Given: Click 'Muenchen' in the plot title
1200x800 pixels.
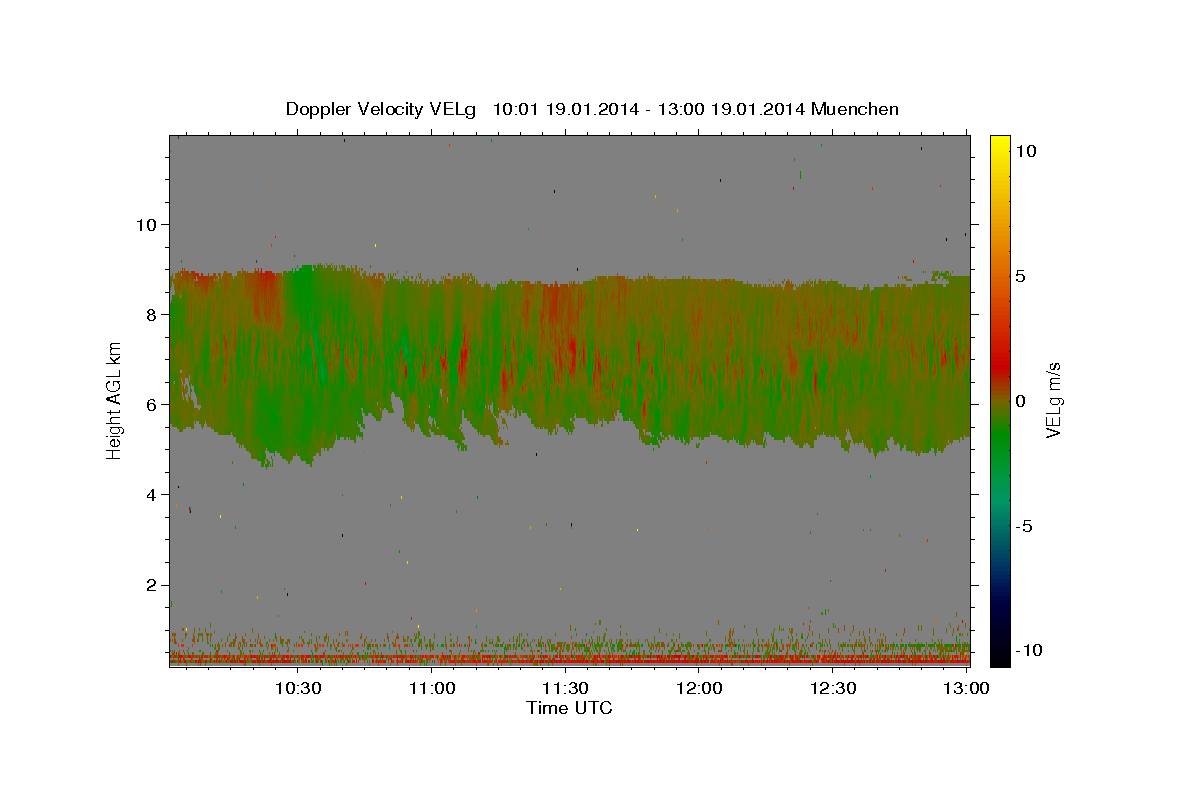Looking at the screenshot, I should pos(855,109).
